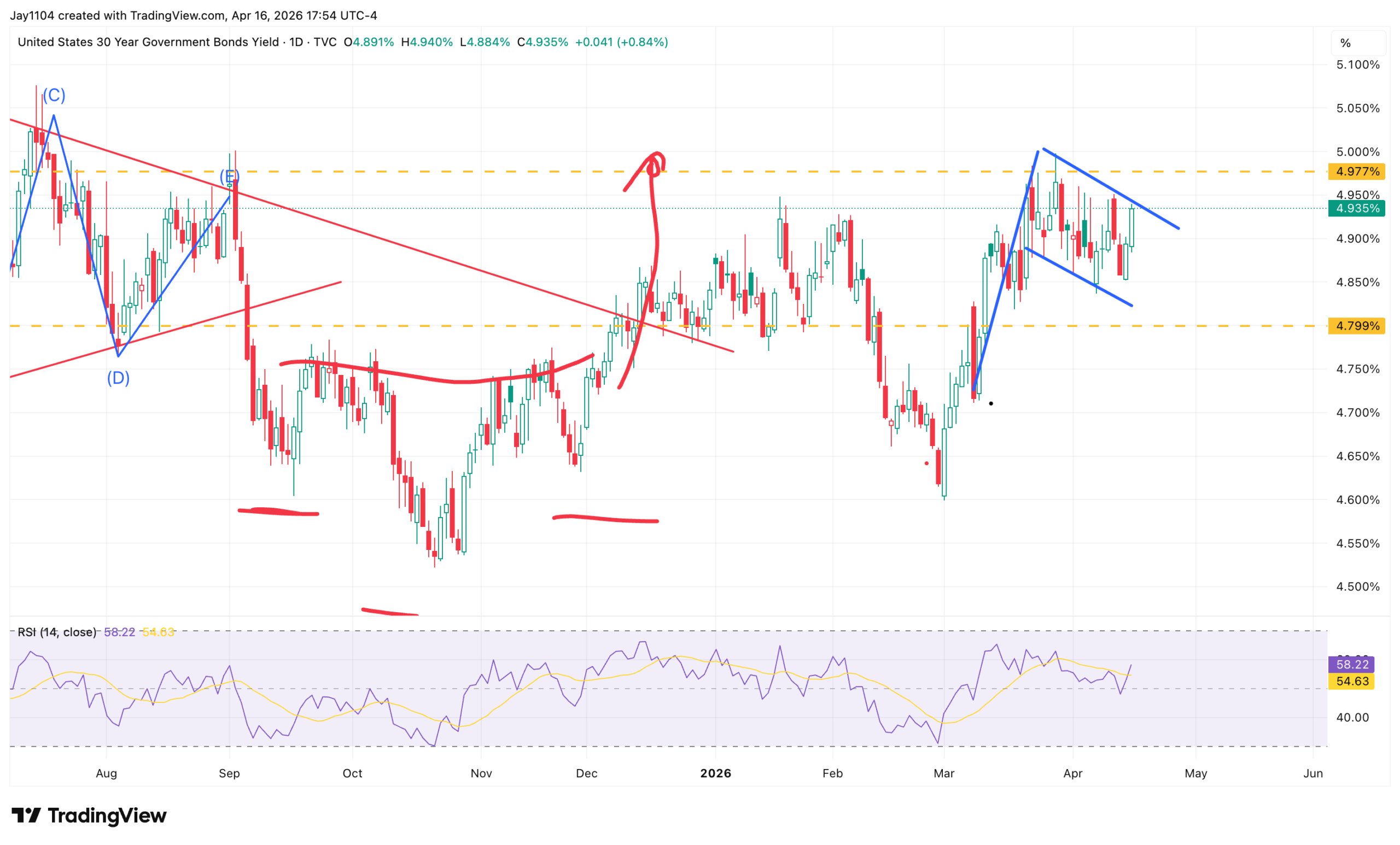Screen dimensions: 1400x845
Task: Select the (D) wave label
Action: [118, 378]
